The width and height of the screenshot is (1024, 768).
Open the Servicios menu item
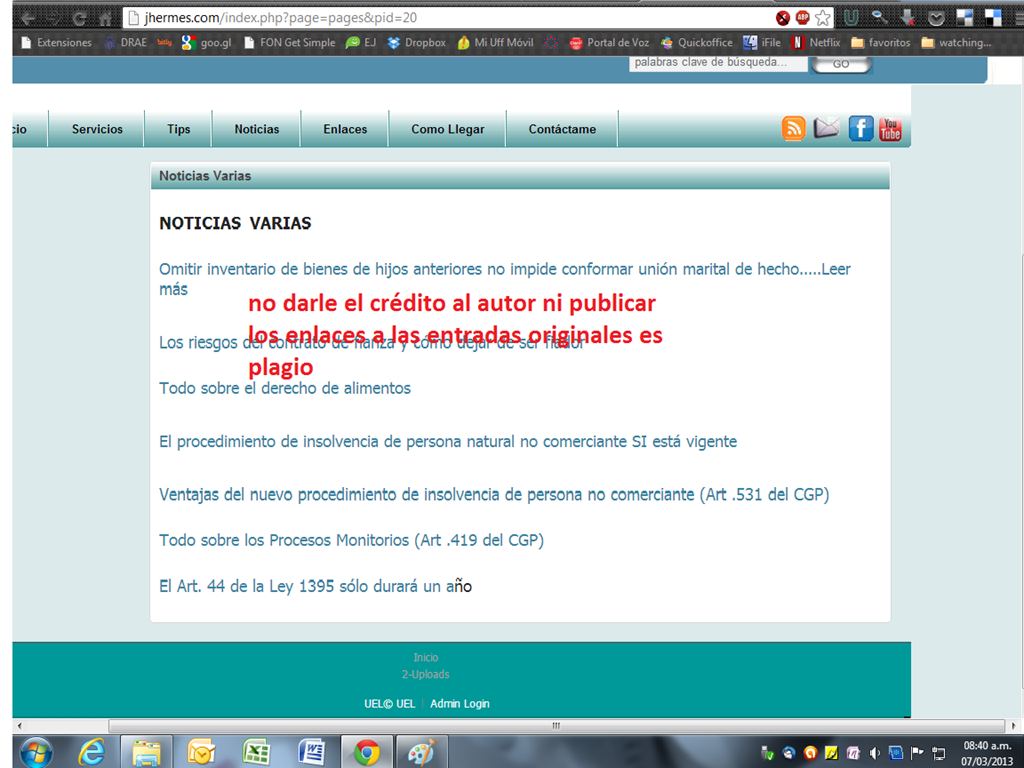97,129
